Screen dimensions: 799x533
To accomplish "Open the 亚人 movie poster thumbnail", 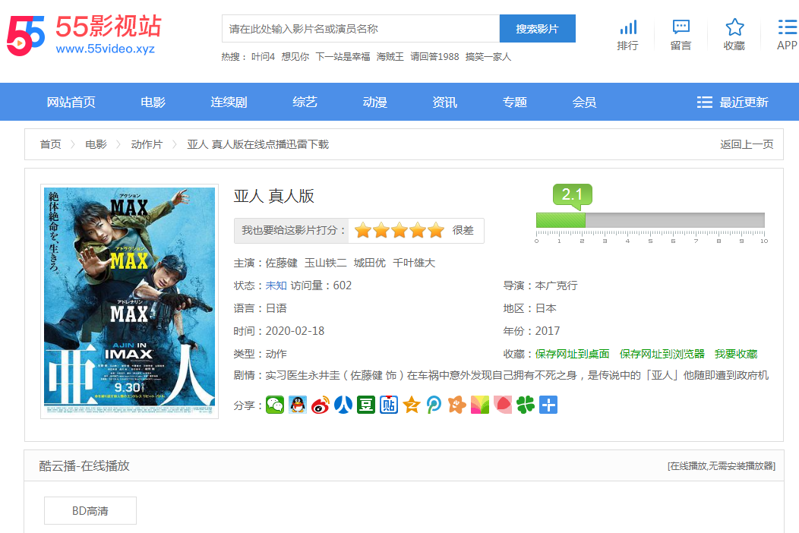I will click(x=129, y=301).
